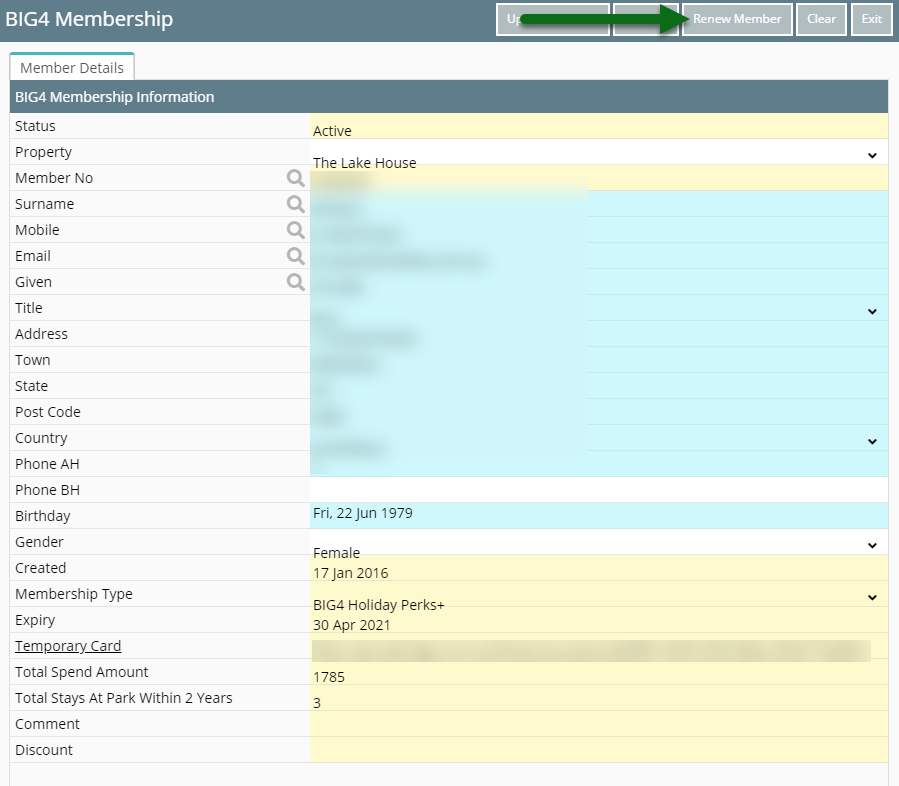The width and height of the screenshot is (899, 786).
Task: Click the Email search magnifier icon
Action: pyautogui.click(x=295, y=256)
